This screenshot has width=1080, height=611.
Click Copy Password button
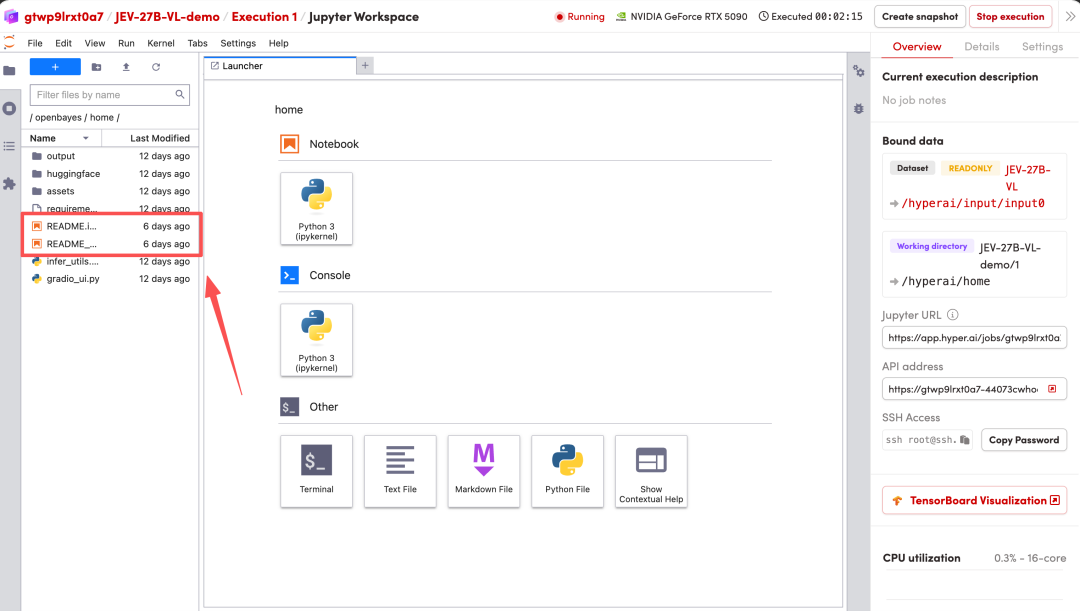coord(1024,439)
